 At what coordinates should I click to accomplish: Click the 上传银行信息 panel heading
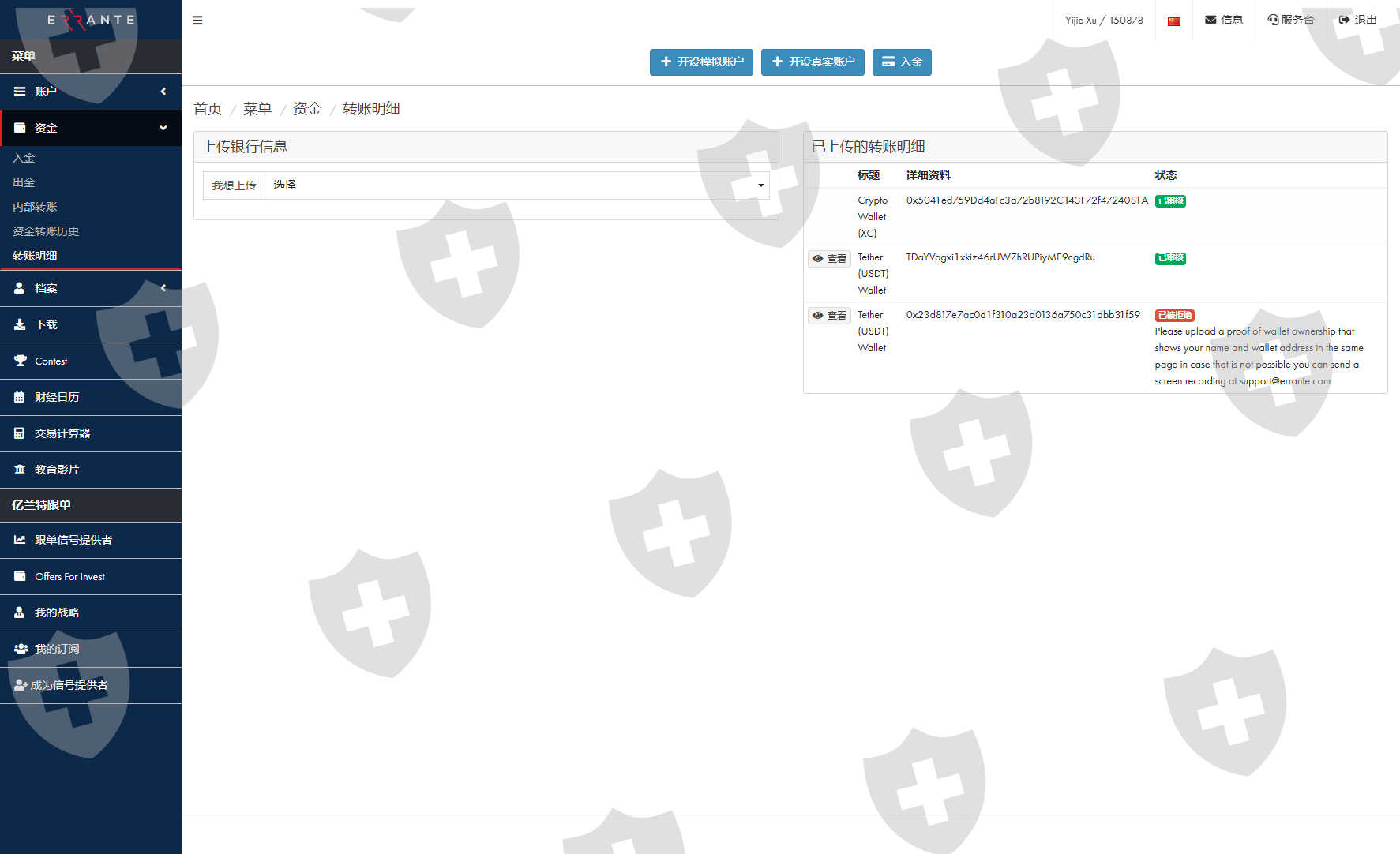[245, 147]
